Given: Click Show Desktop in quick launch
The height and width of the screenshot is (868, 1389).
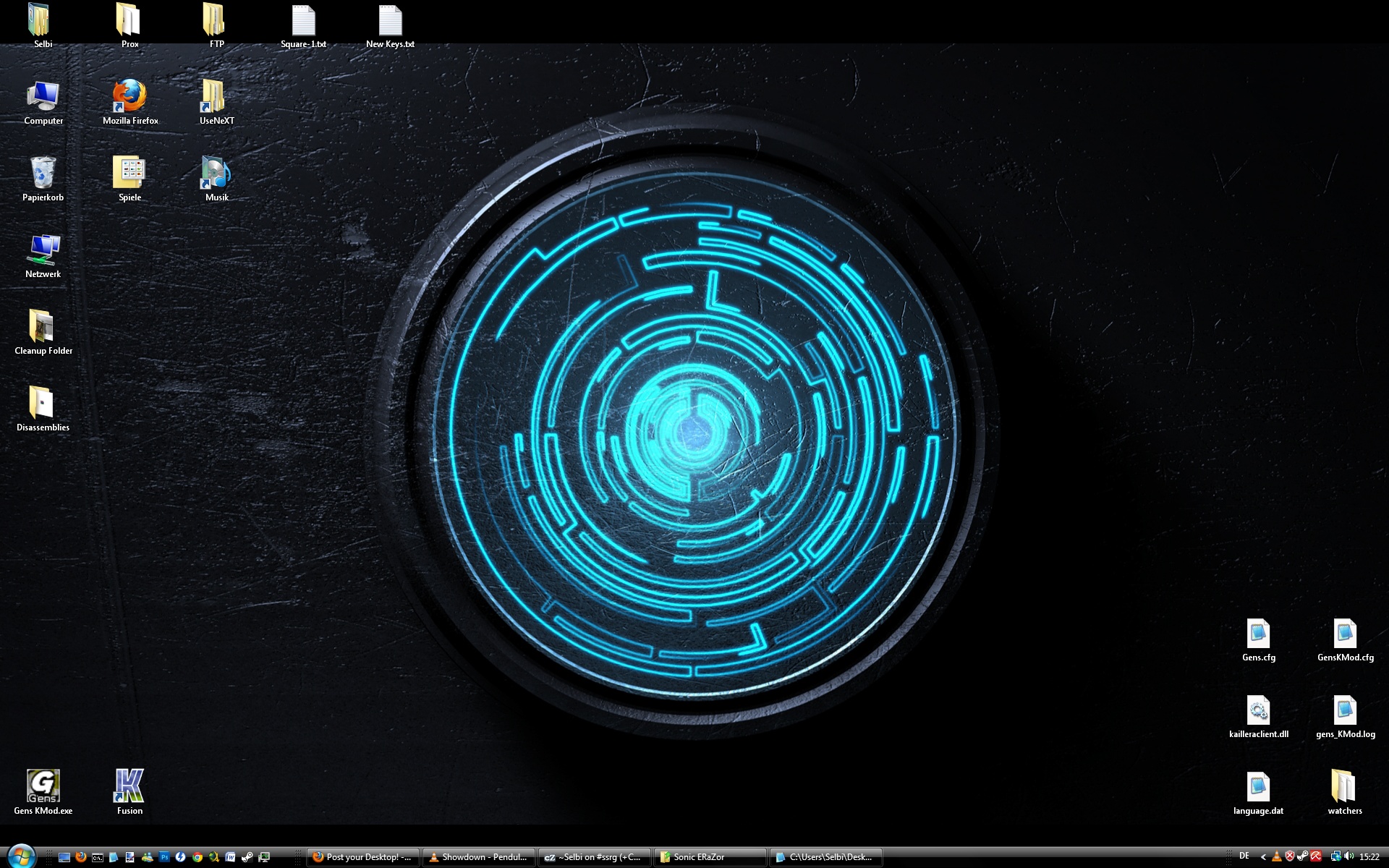Looking at the screenshot, I should pyautogui.click(x=64, y=857).
